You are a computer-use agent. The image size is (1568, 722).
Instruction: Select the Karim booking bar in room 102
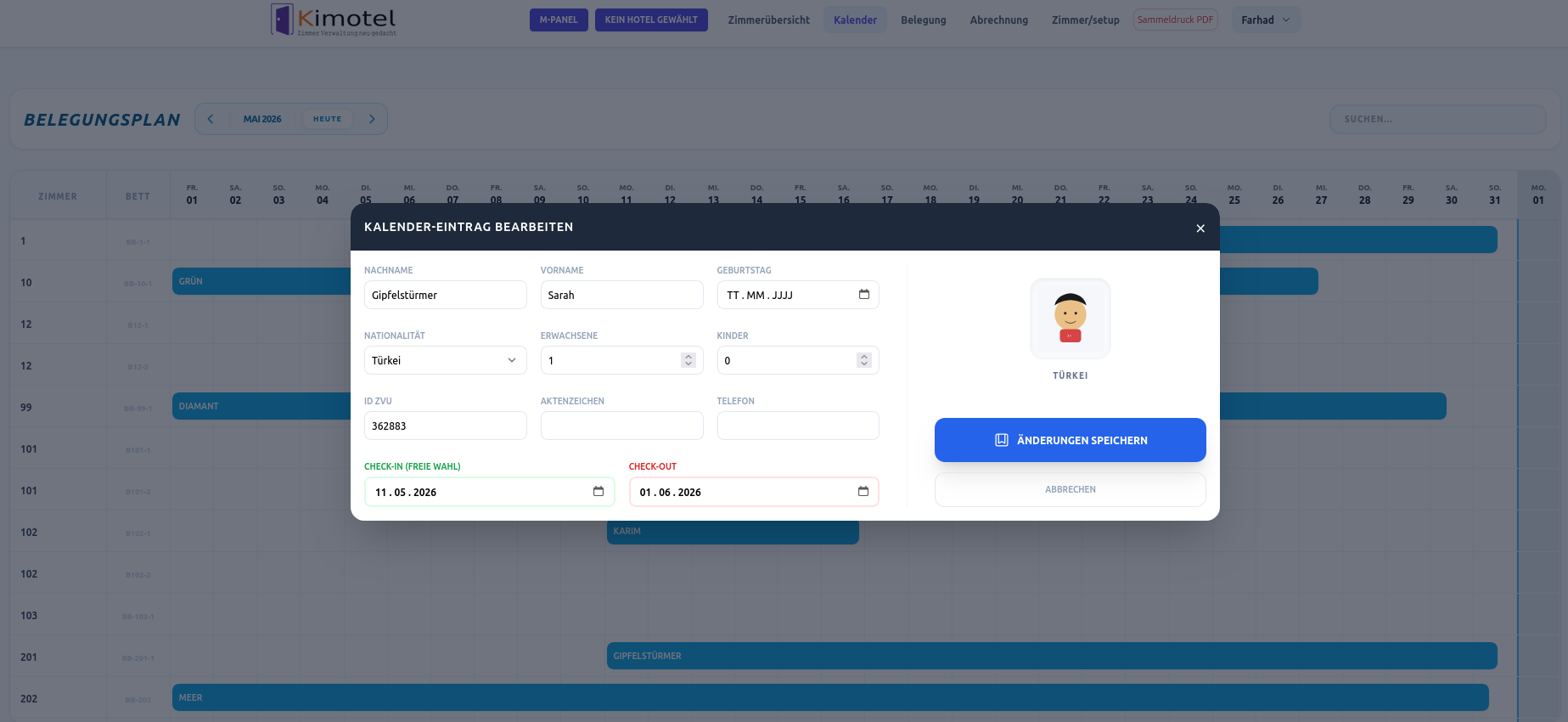[733, 531]
